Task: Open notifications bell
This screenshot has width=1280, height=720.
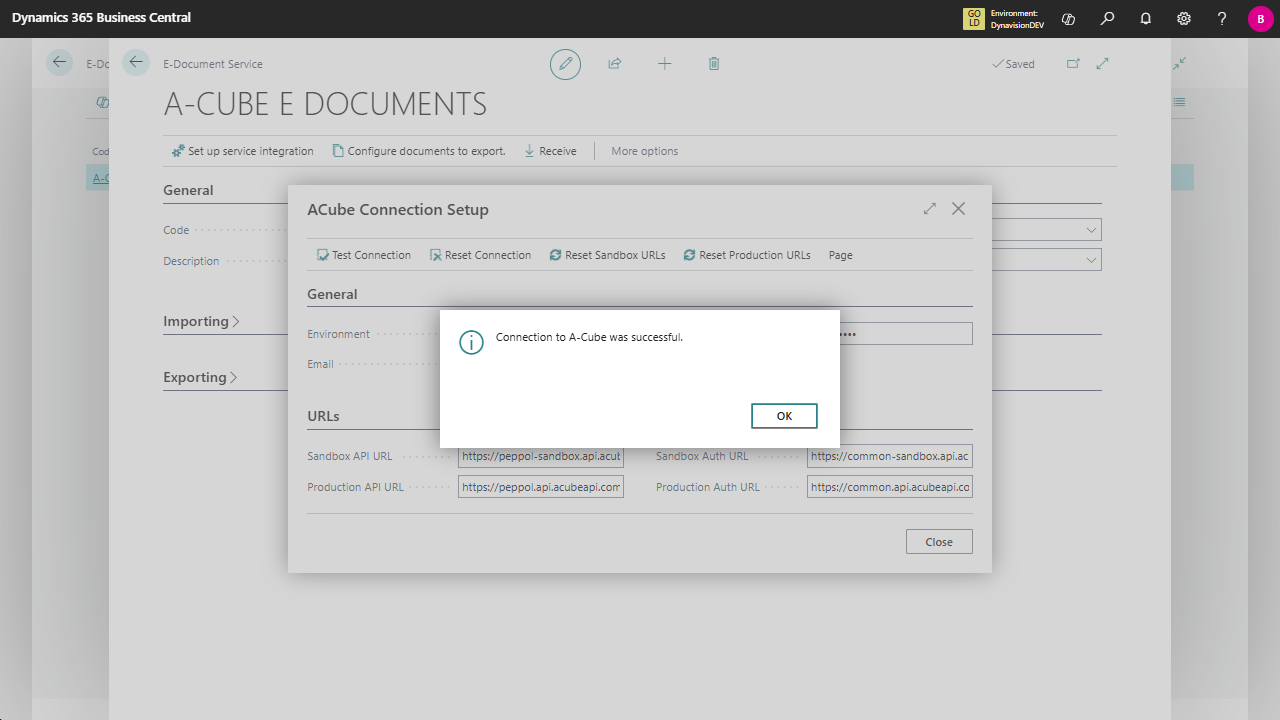Action: [1145, 19]
